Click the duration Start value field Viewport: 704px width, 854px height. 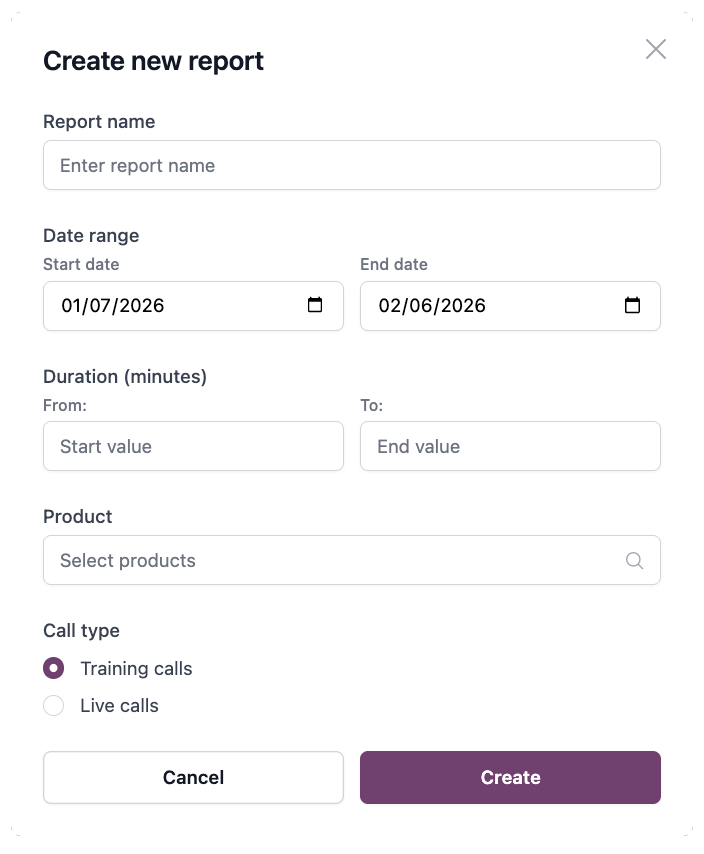click(x=193, y=446)
